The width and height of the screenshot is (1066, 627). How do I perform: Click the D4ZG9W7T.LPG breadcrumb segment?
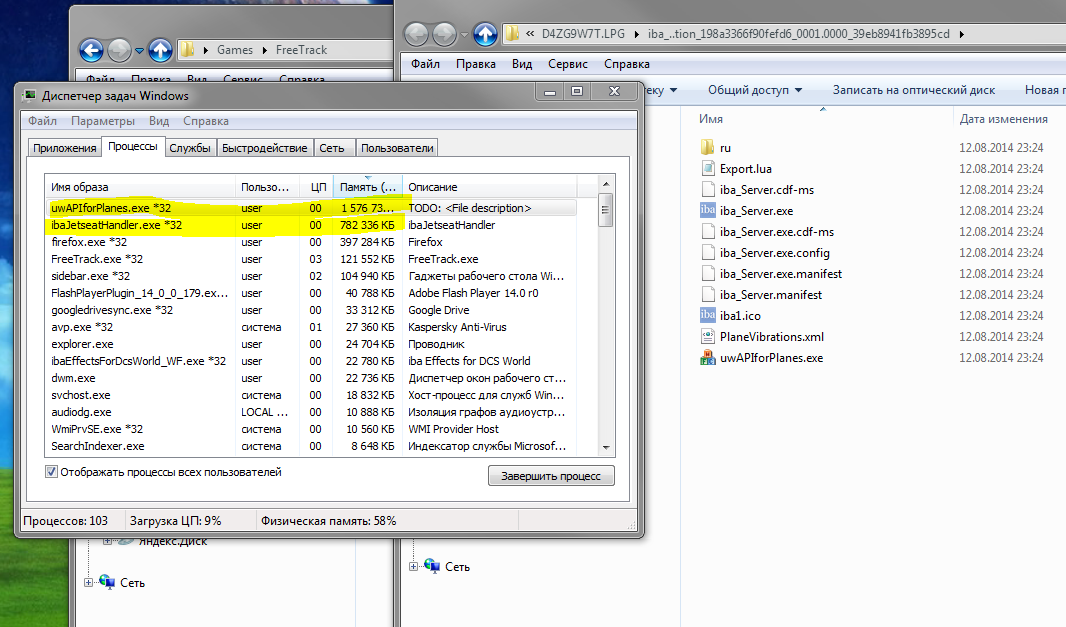click(x=583, y=33)
